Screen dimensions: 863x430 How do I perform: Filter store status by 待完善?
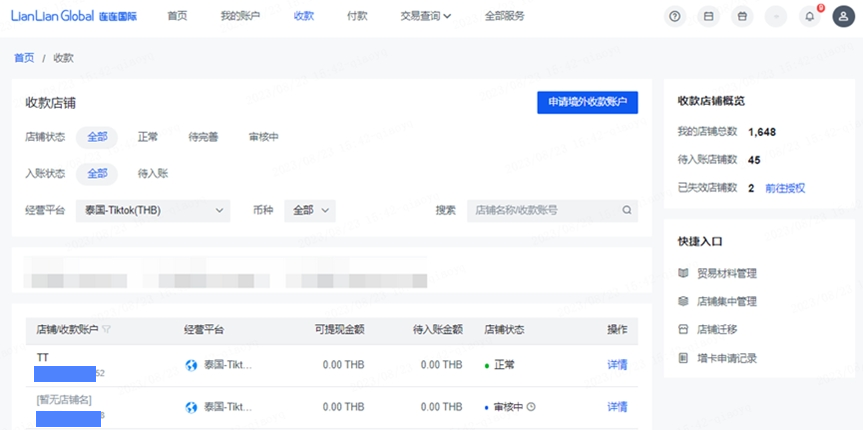click(x=203, y=138)
